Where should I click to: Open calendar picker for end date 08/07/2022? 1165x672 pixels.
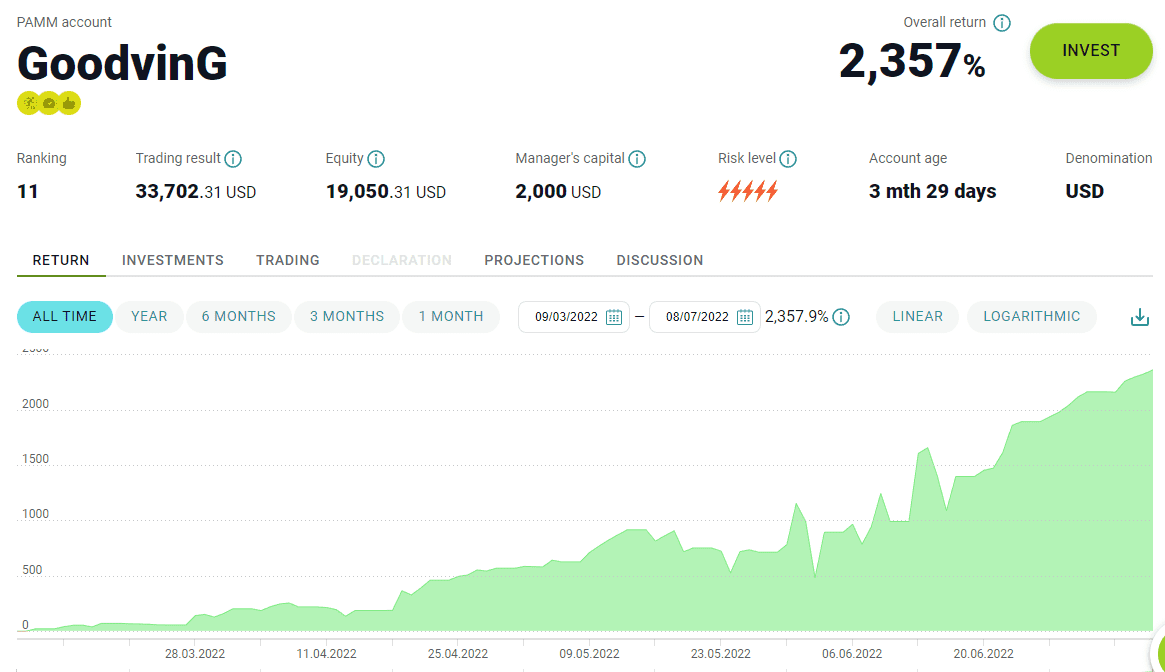click(744, 317)
